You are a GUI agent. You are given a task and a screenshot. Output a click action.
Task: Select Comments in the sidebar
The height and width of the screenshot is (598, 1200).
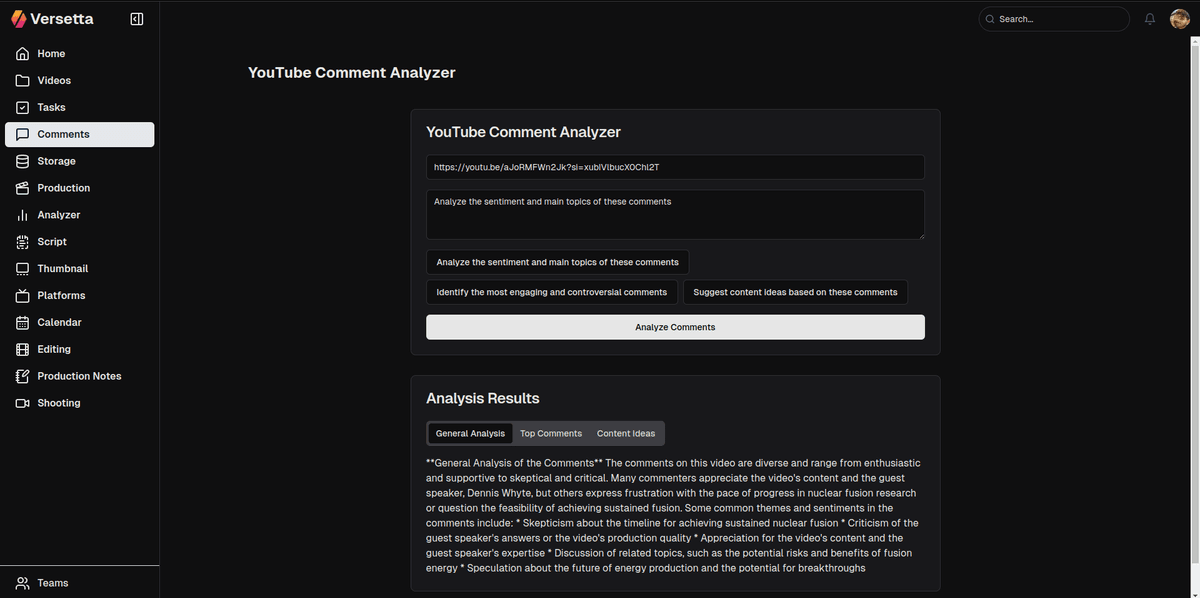pyautogui.click(x=79, y=135)
